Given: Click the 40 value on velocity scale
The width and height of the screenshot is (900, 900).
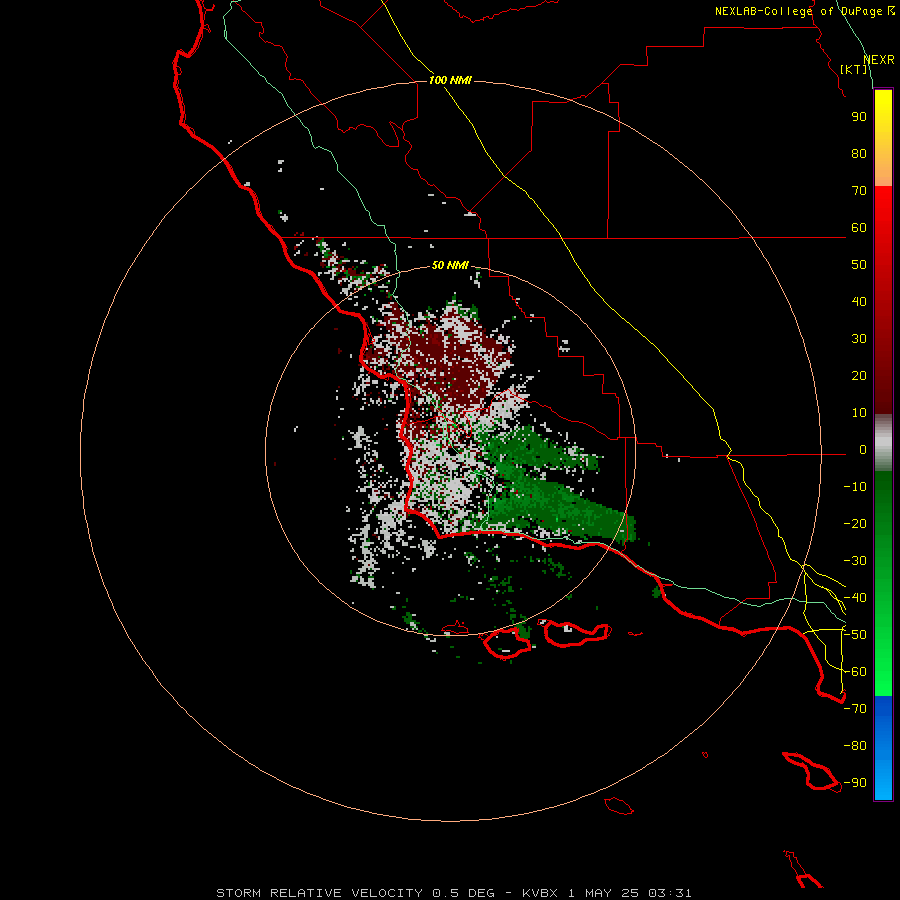Looking at the screenshot, I should (x=859, y=302).
